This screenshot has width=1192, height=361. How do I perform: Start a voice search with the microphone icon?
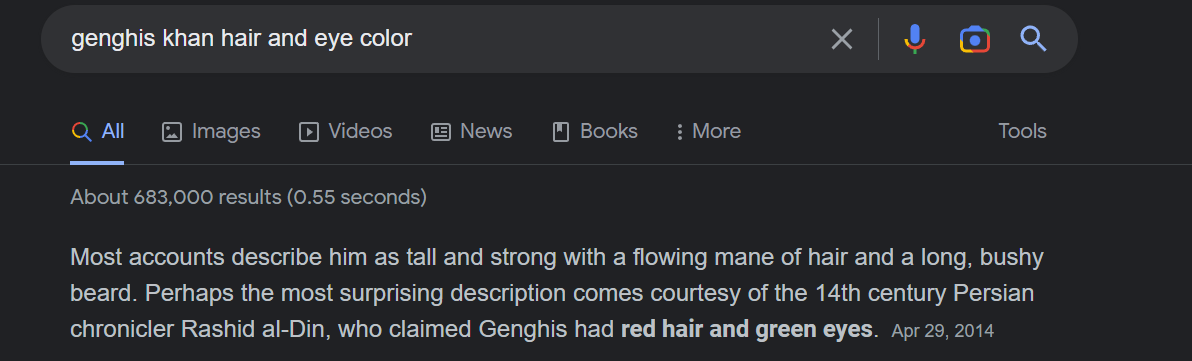tap(915, 39)
